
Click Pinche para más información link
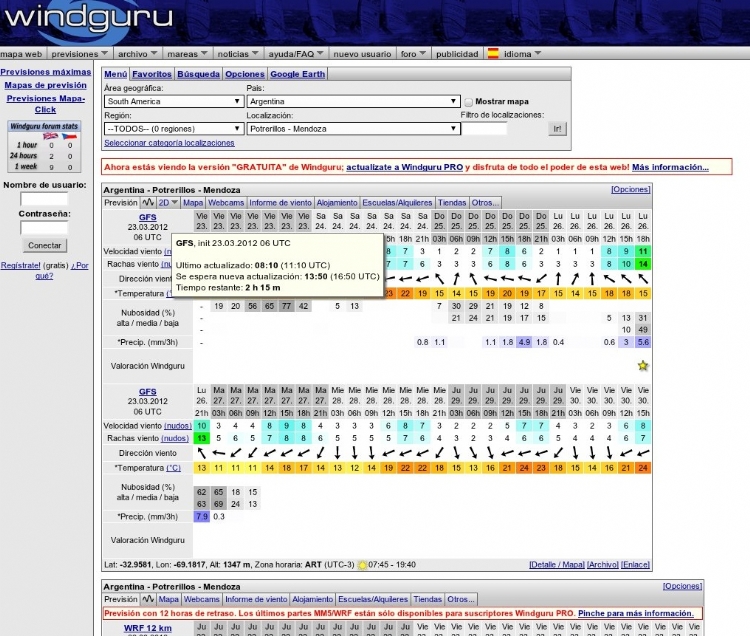[636, 614]
